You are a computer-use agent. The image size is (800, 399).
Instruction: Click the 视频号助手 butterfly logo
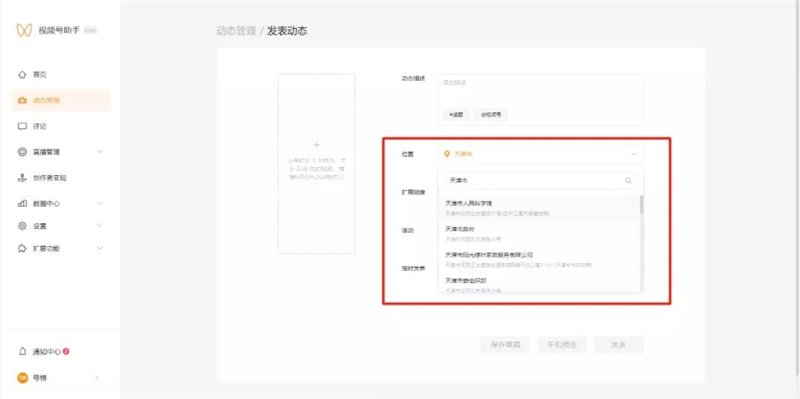coord(24,30)
